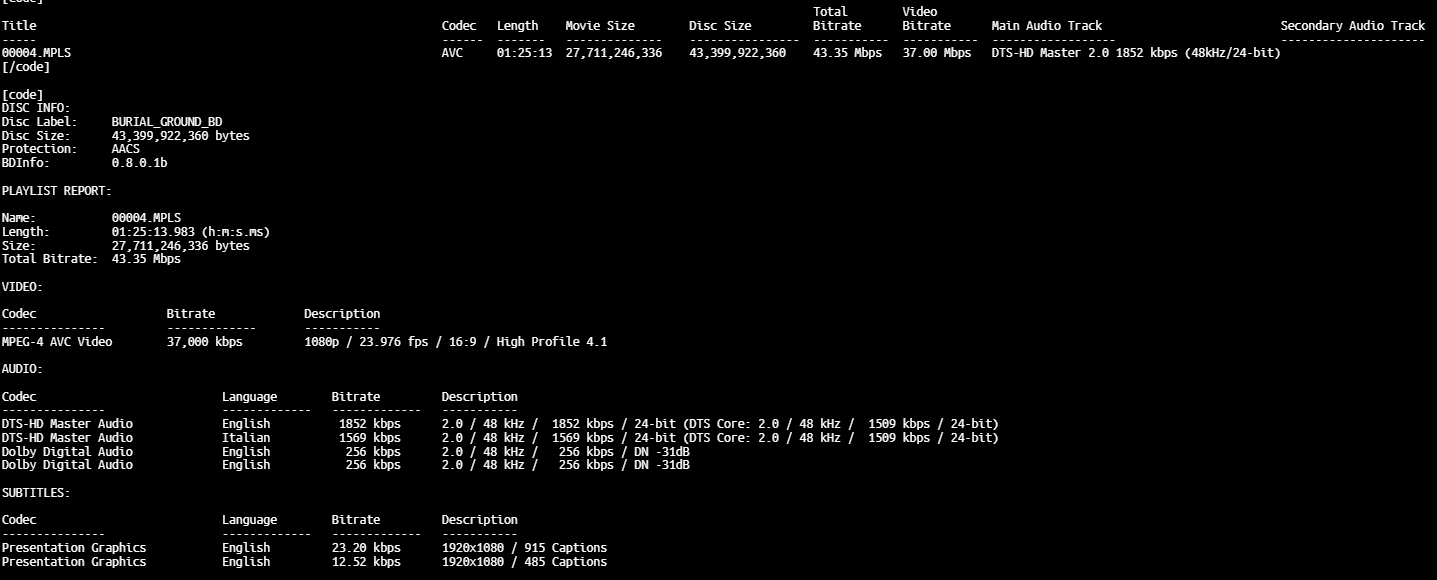The image size is (1437, 580).
Task: Click the playlist length 01:25:13.983 value
Action: click(x=190, y=232)
